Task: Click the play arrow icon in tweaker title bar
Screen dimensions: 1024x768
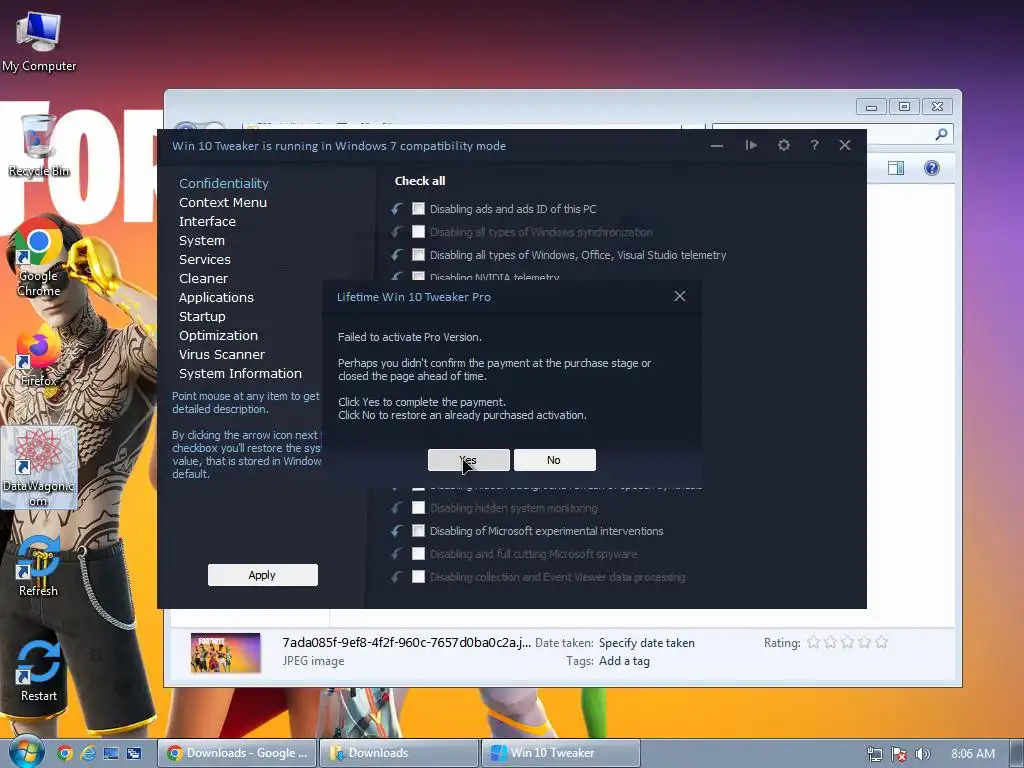Action: click(x=752, y=145)
